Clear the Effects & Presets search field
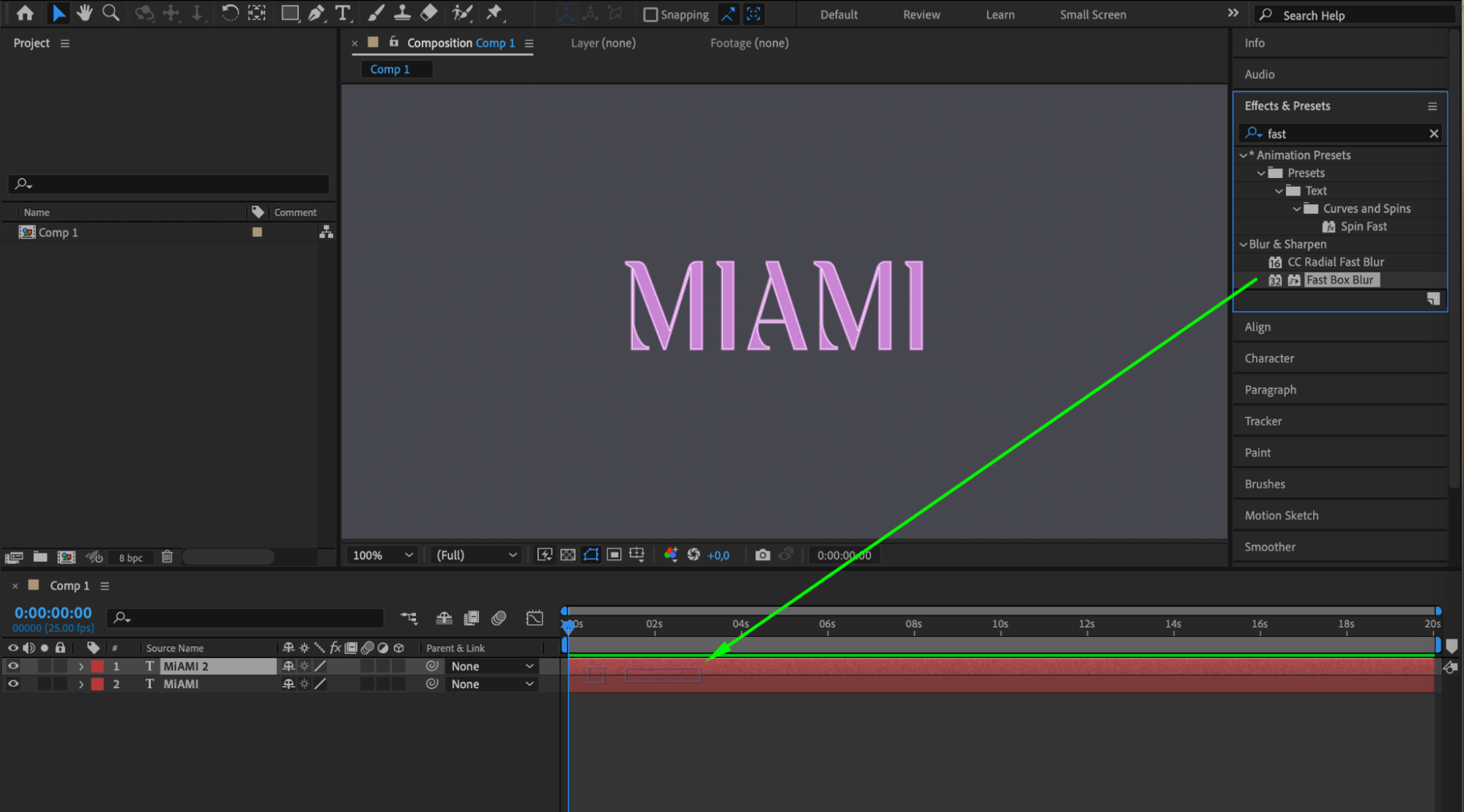1464x812 pixels. pyautogui.click(x=1433, y=133)
